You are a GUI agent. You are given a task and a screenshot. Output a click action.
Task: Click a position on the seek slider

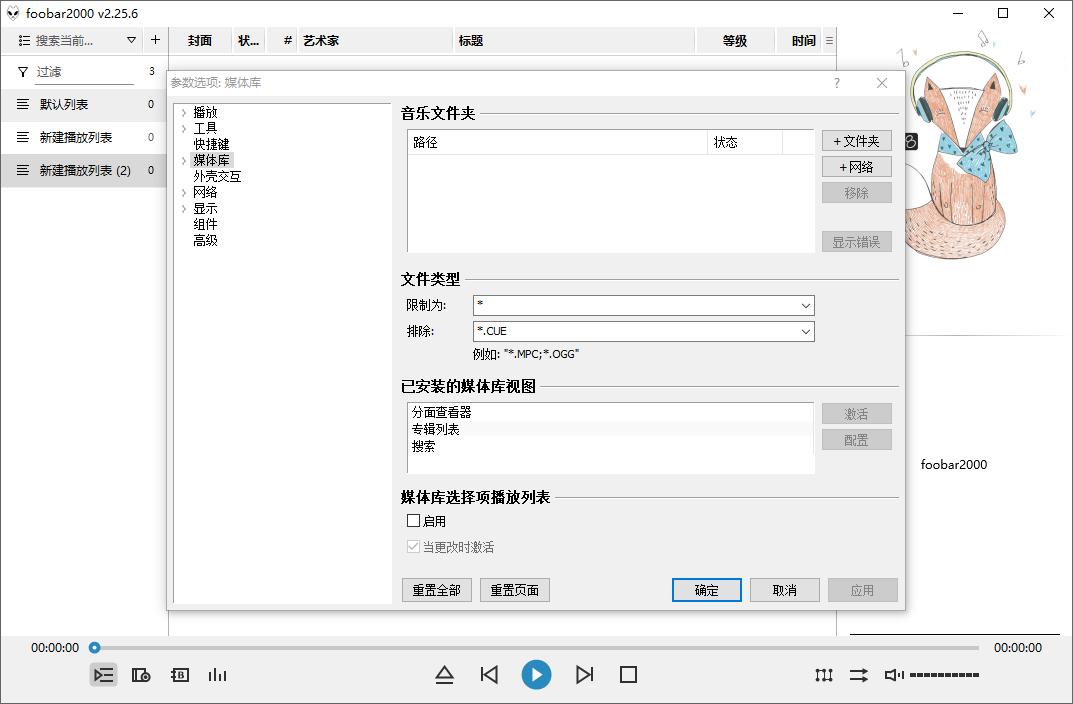500,647
